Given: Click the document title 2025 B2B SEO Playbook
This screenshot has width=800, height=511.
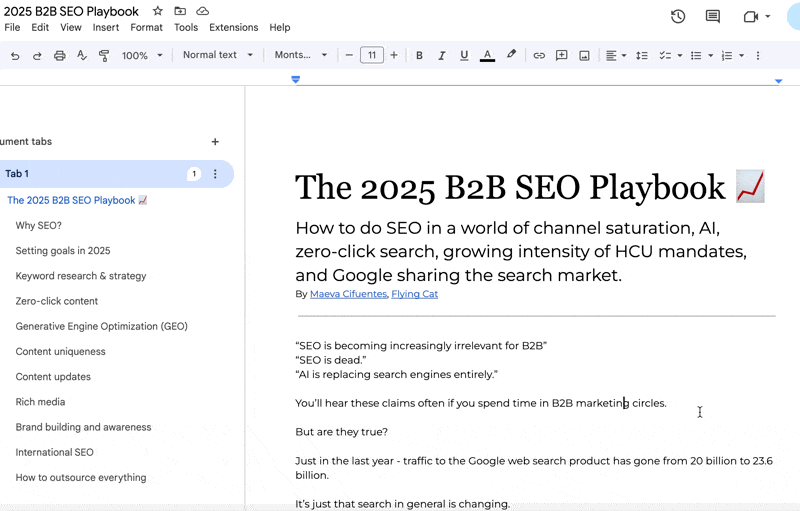Looking at the screenshot, I should point(71,11).
